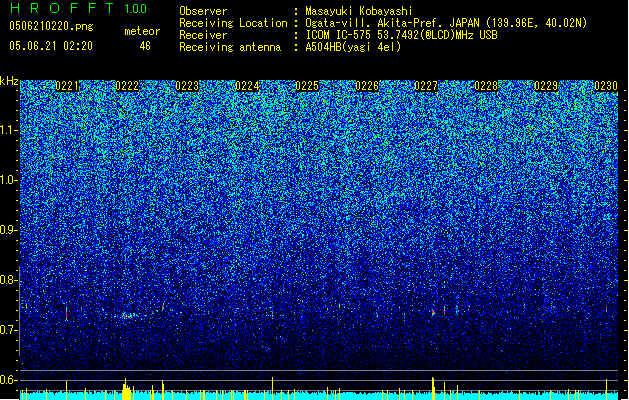629x400 pixels.
Task: Click the meteor count value 46
Action: tap(145, 46)
